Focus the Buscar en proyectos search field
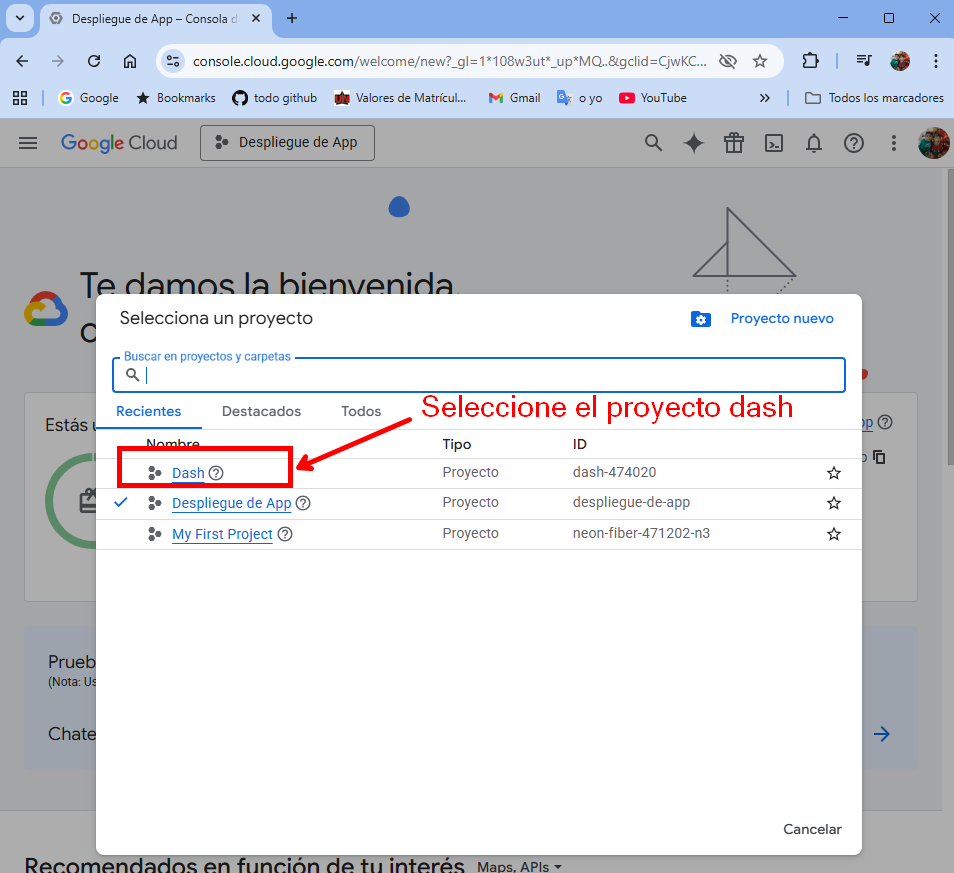 479,375
